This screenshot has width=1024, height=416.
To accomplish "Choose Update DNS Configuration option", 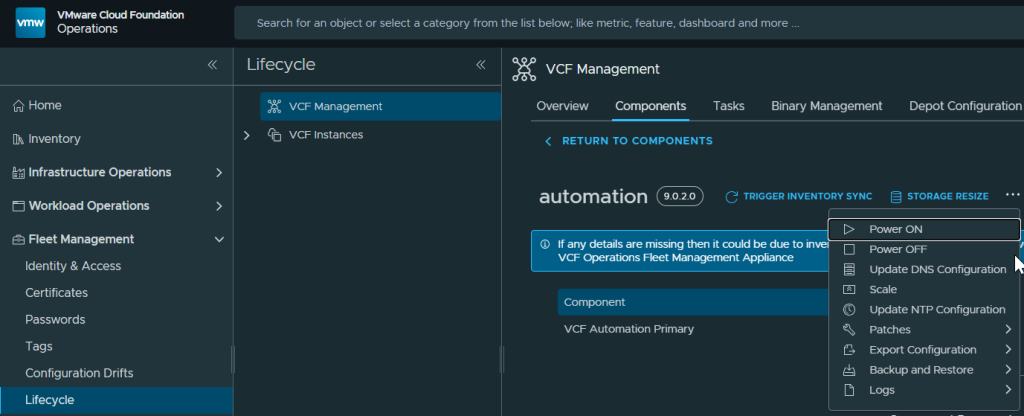I will tap(937, 270).
